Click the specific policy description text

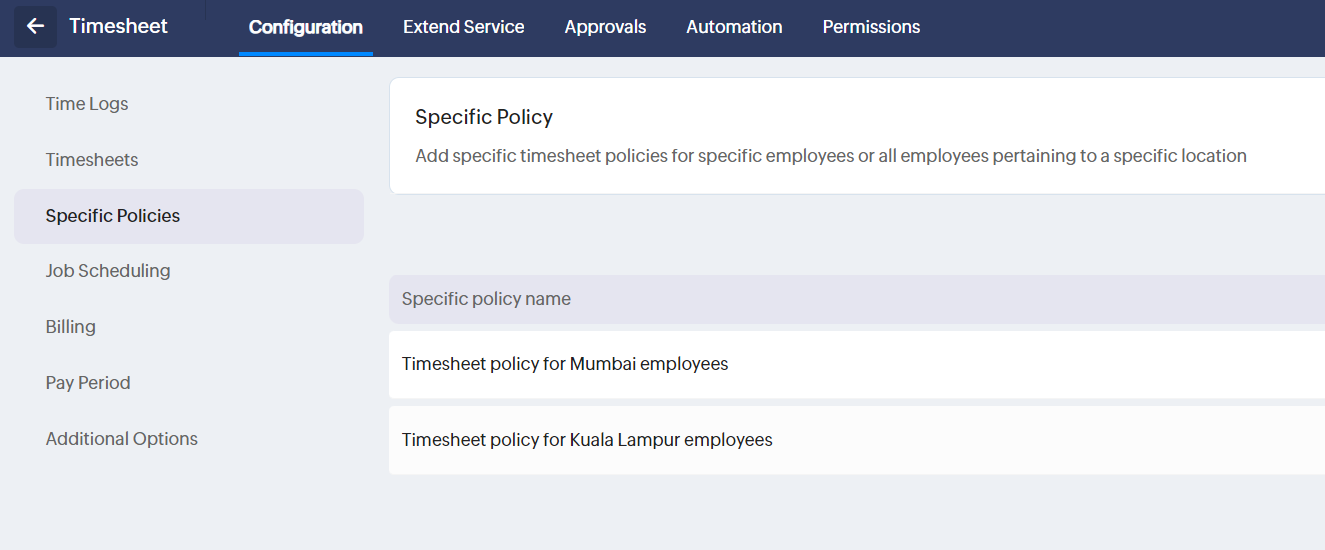(x=830, y=156)
